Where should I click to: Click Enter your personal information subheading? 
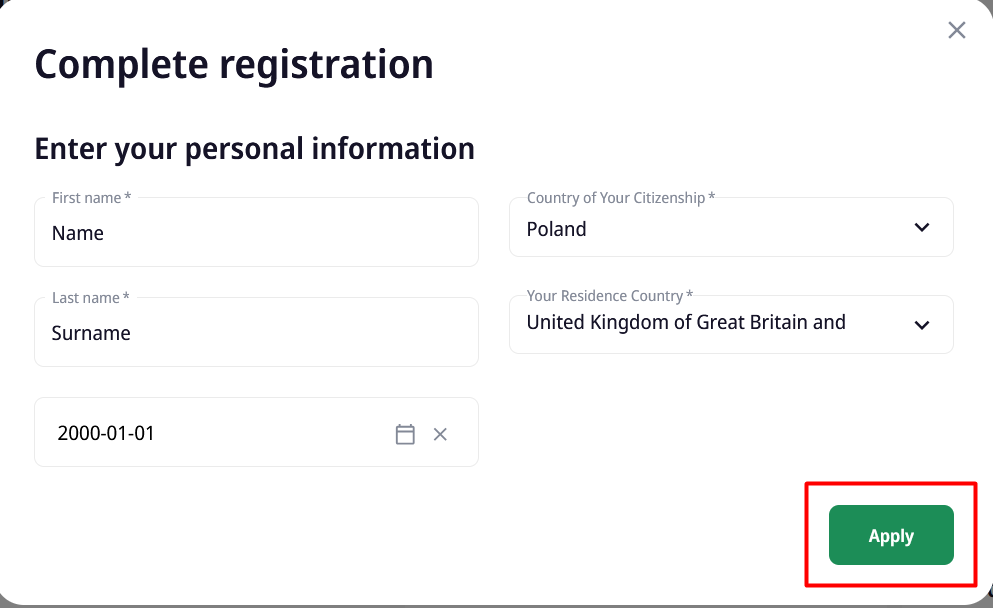coord(254,148)
